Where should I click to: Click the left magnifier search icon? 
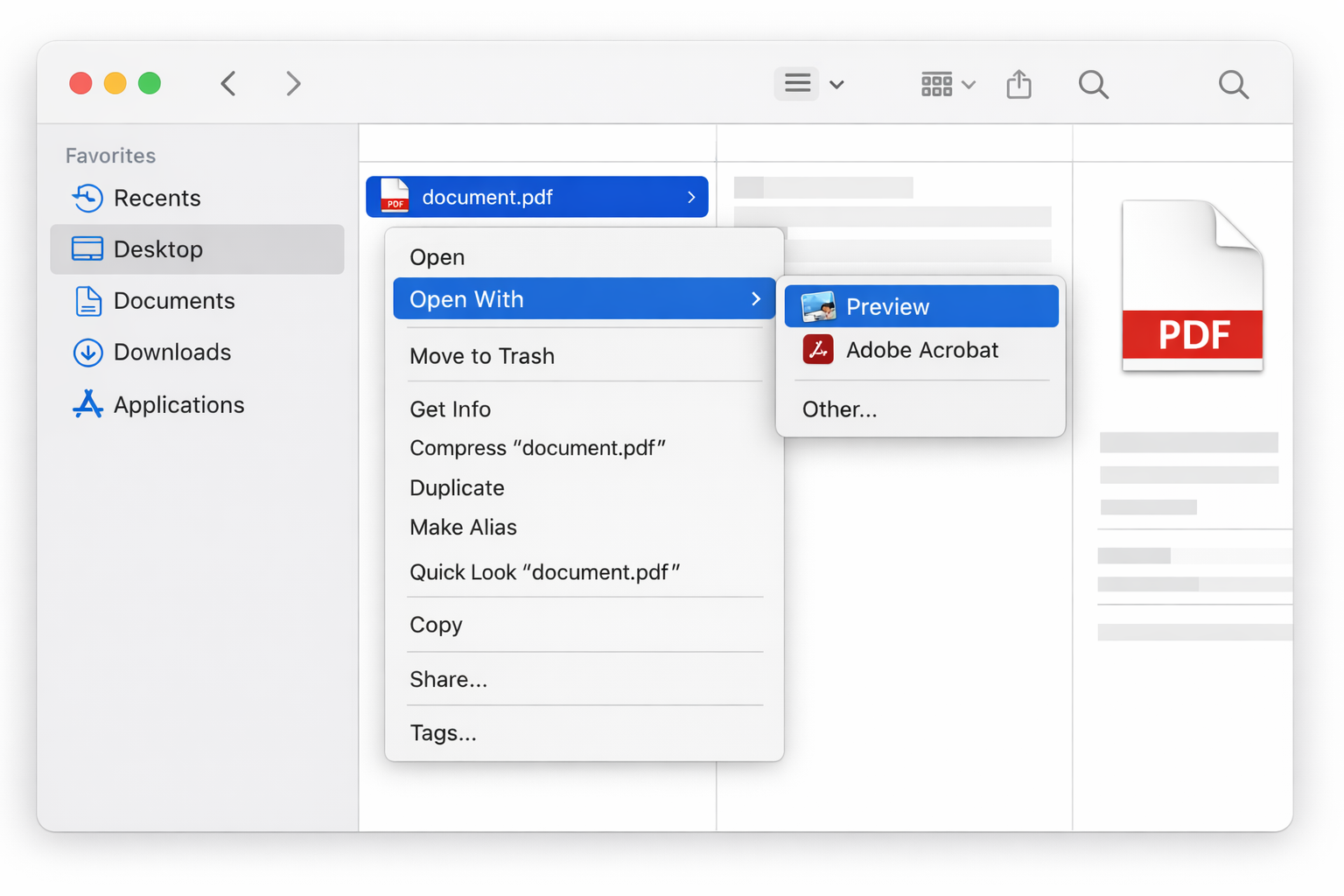pyautogui.click(x=1094, y=84)
